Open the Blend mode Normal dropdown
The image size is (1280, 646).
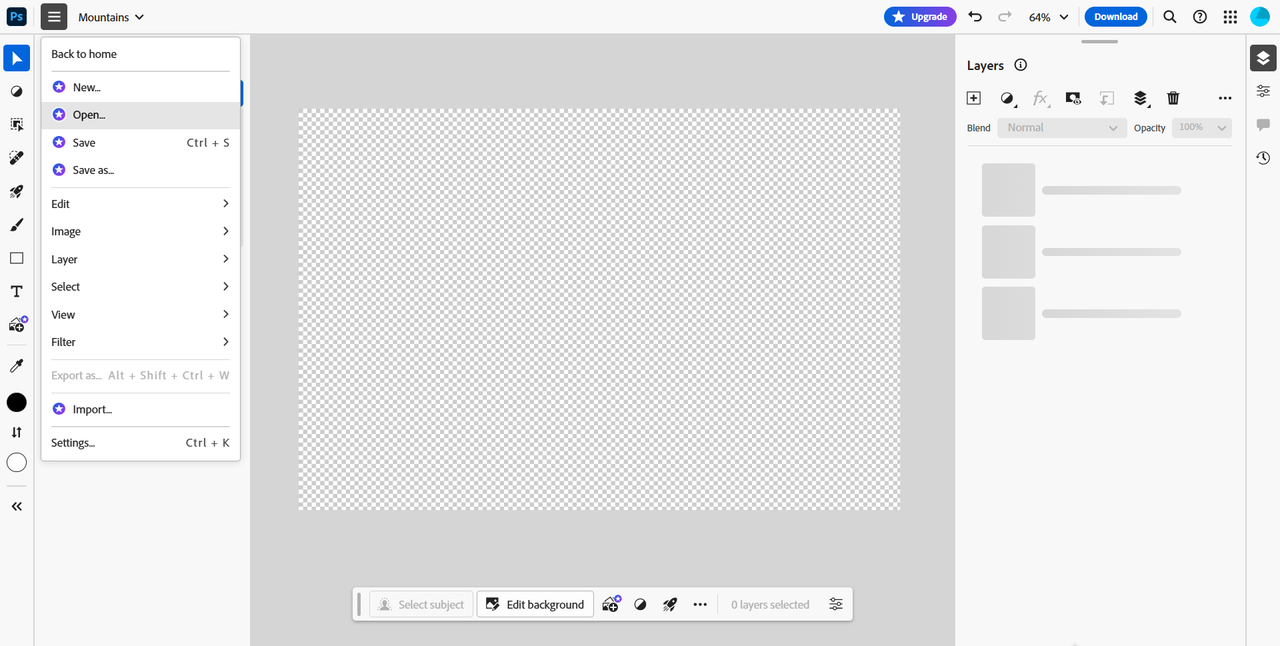pos(1062,128)
